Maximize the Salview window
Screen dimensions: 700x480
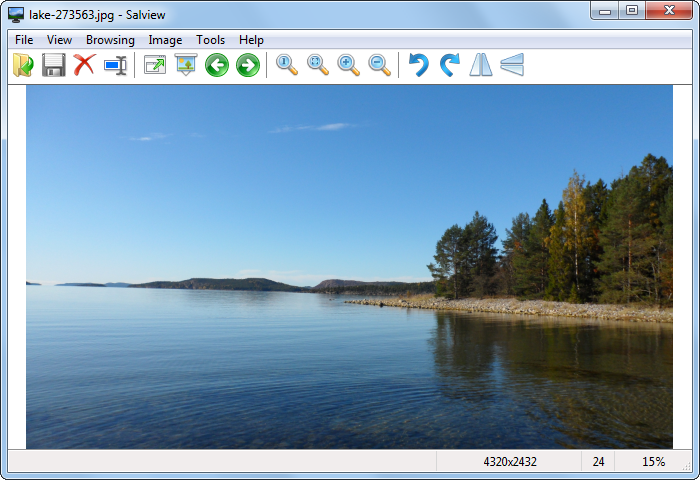point(632,10)
